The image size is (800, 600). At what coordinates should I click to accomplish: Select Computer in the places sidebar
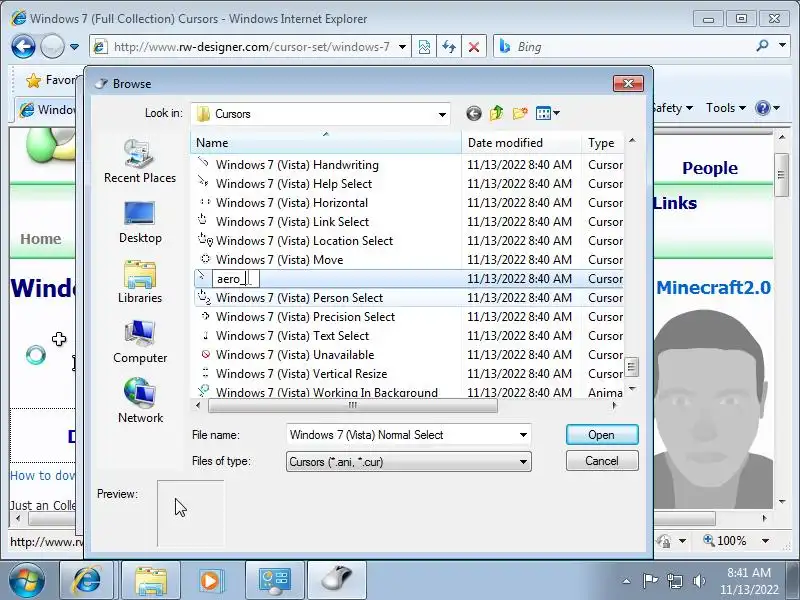(140, 342)
